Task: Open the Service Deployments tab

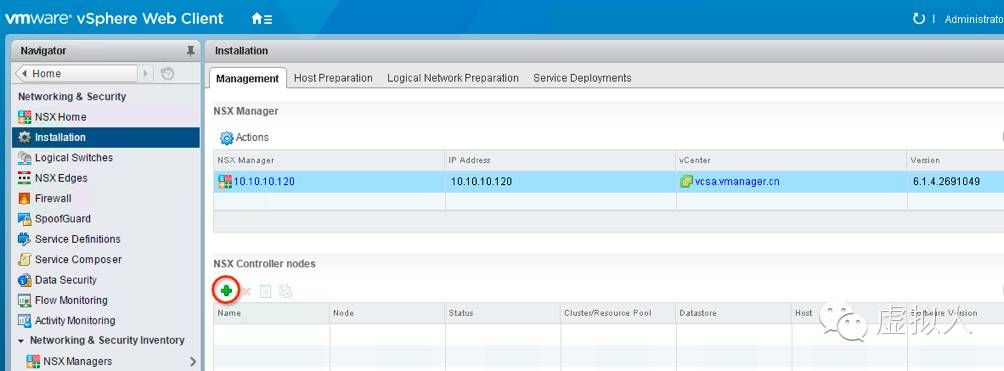Action: click(x=582, y=78)
